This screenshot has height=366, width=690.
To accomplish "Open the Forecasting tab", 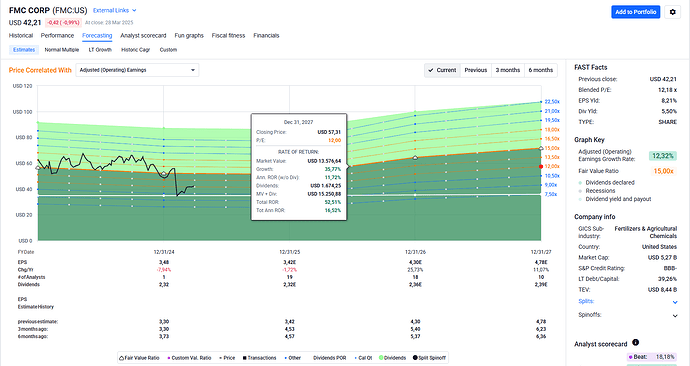I will (x=97, y=36).
